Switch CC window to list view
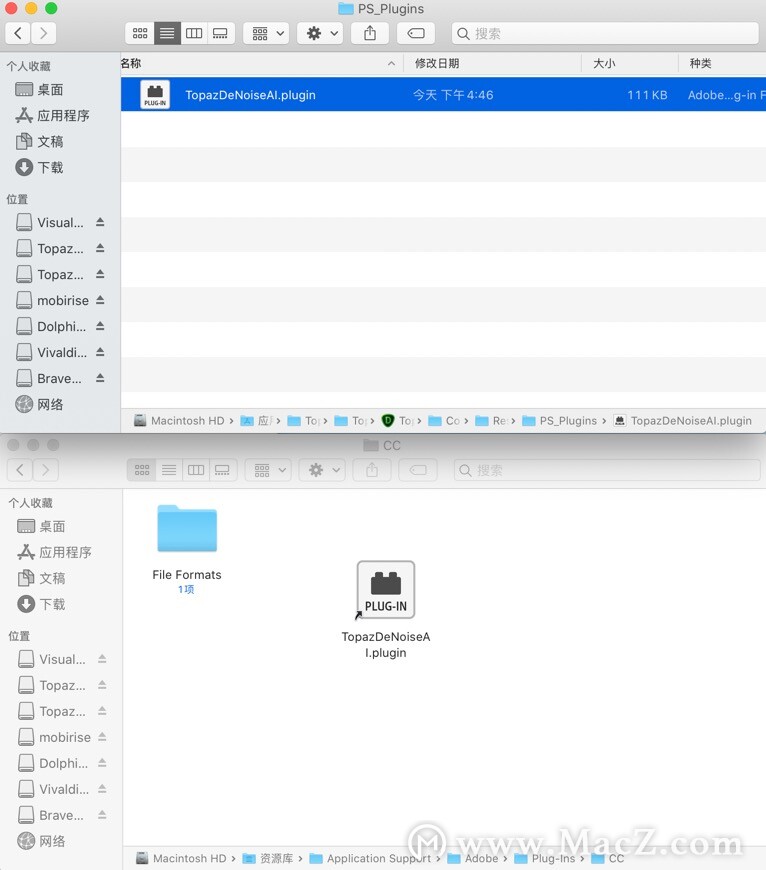The height and width of the screenshot is (870, 766). pos(169,470)
